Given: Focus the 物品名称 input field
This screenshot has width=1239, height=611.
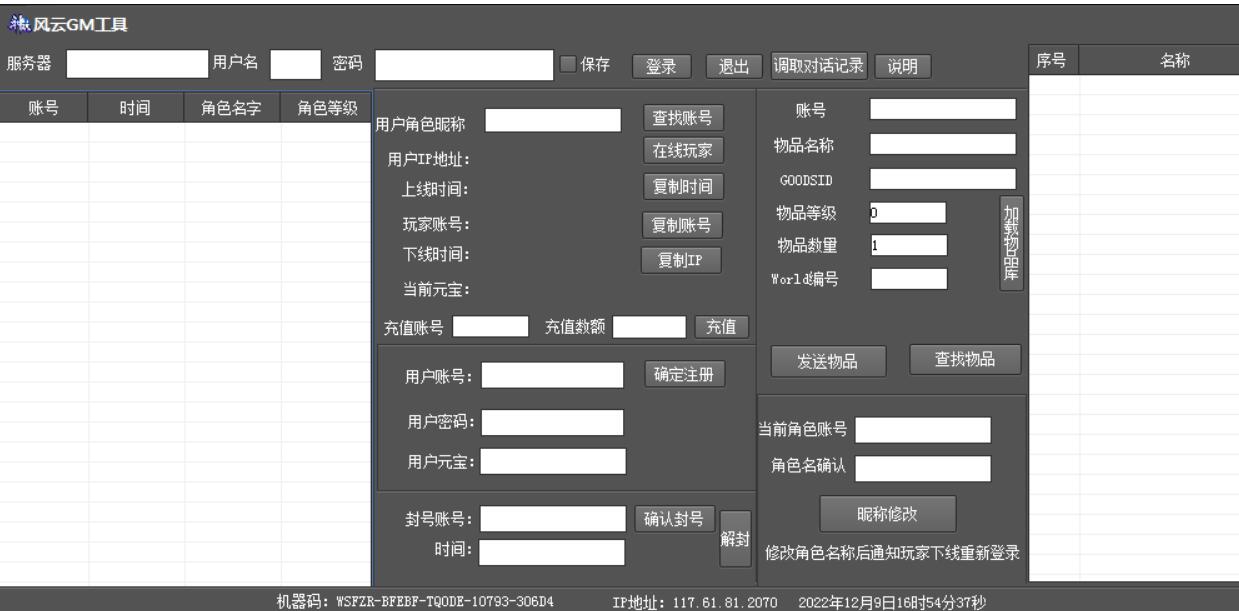Looking at the screenshot, I should (943, 144).
